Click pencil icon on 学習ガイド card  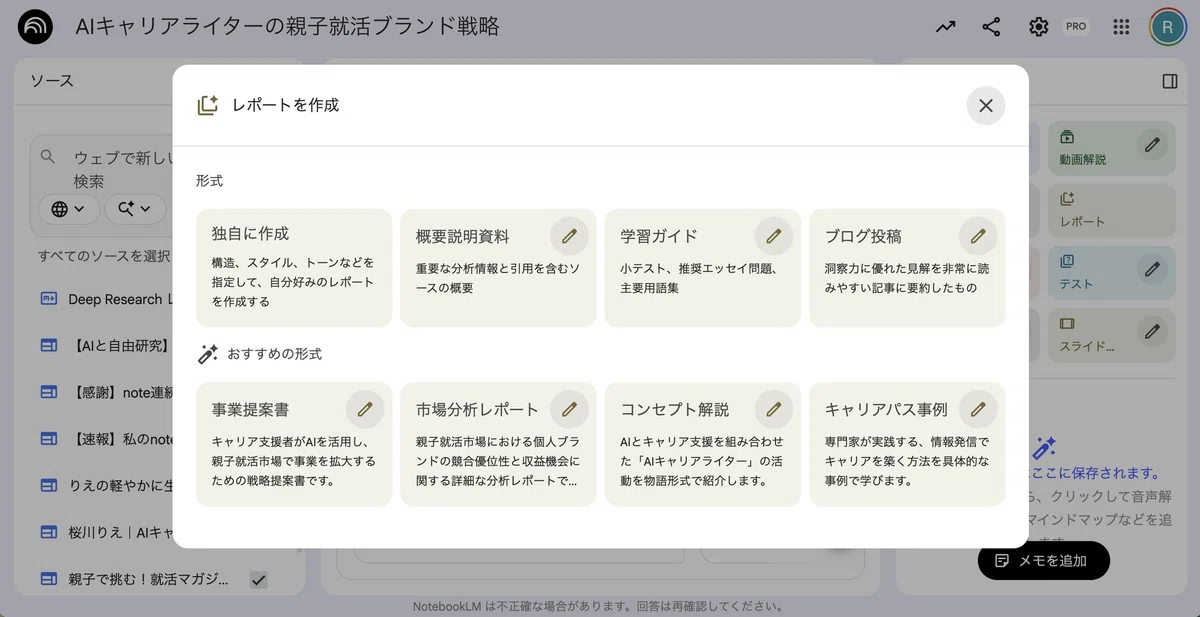773,236
